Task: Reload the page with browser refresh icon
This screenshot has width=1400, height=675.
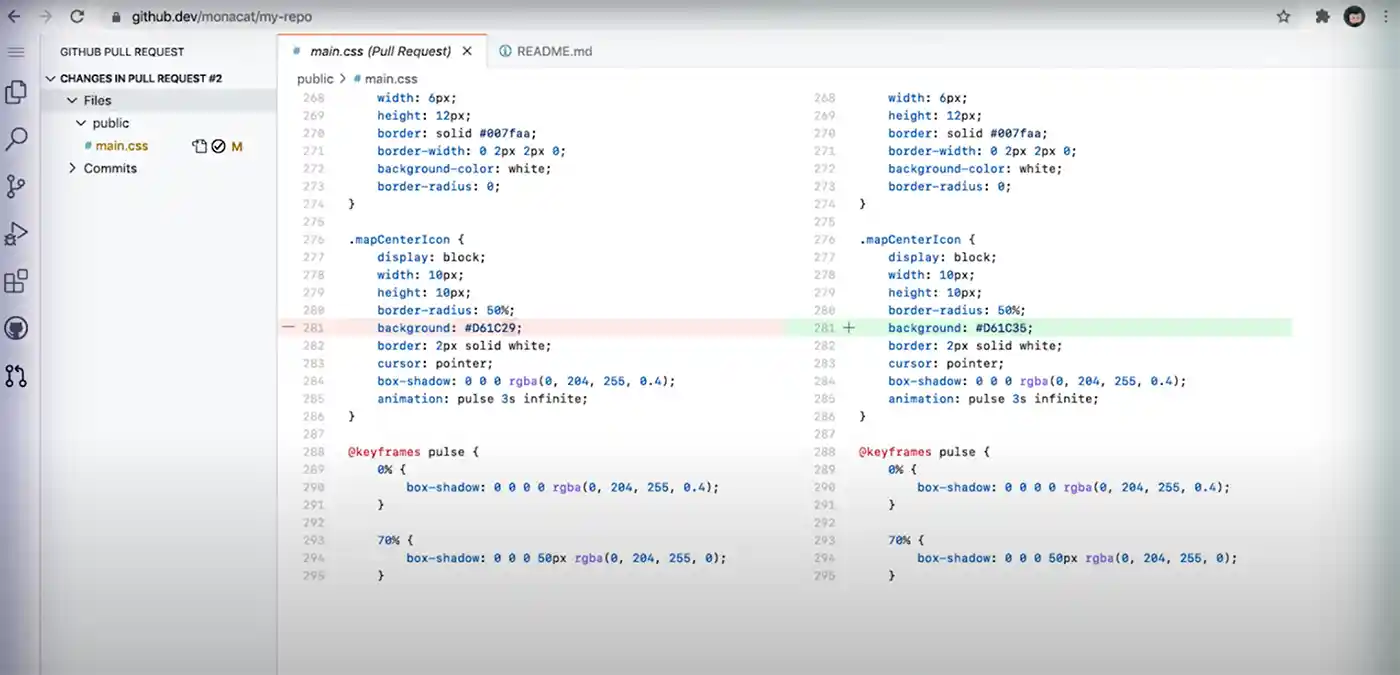Action: pyautogui.click(x=77, y=17)
